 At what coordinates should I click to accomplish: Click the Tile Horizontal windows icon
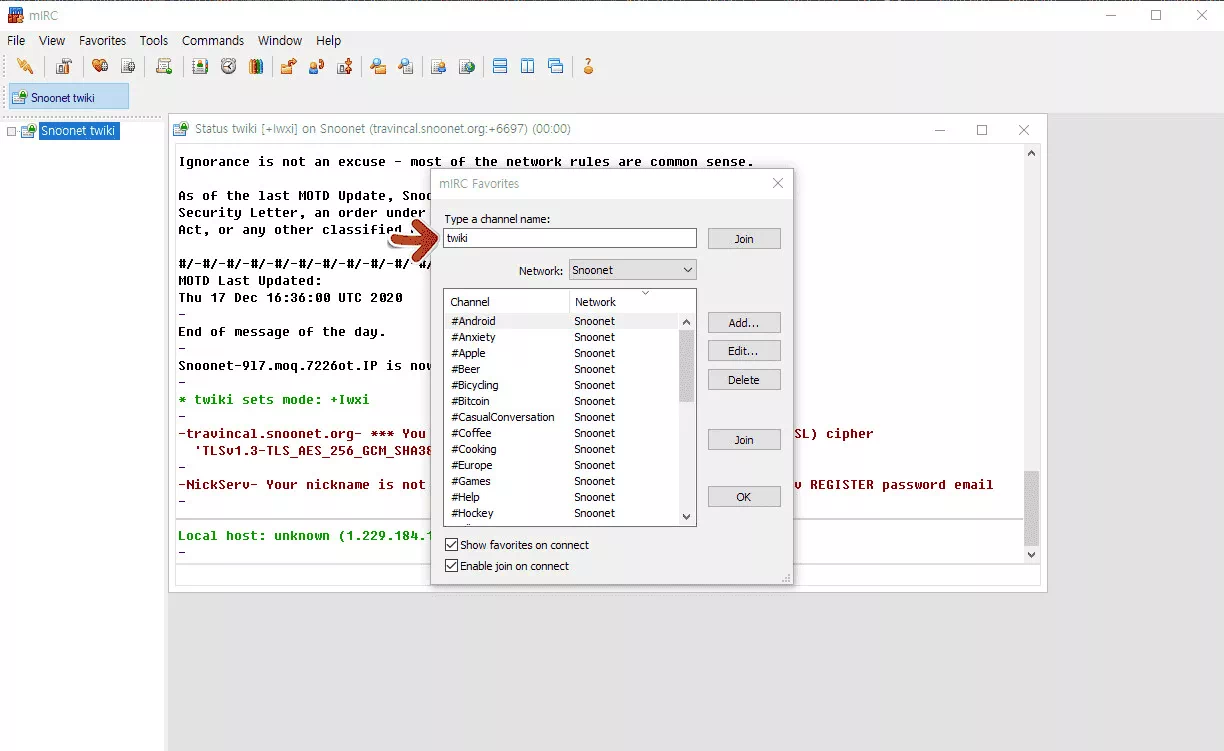coord(500,67)
